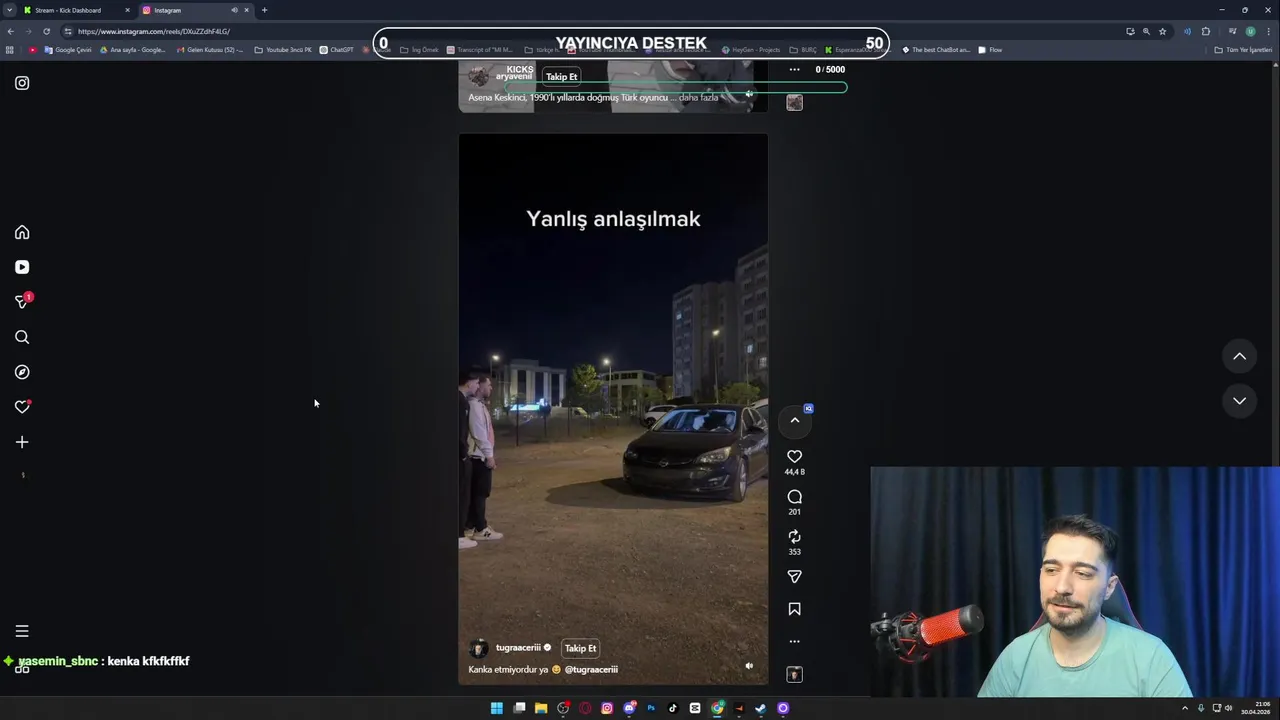Open Notifications heart in the sidebar

tap(22, 407)
